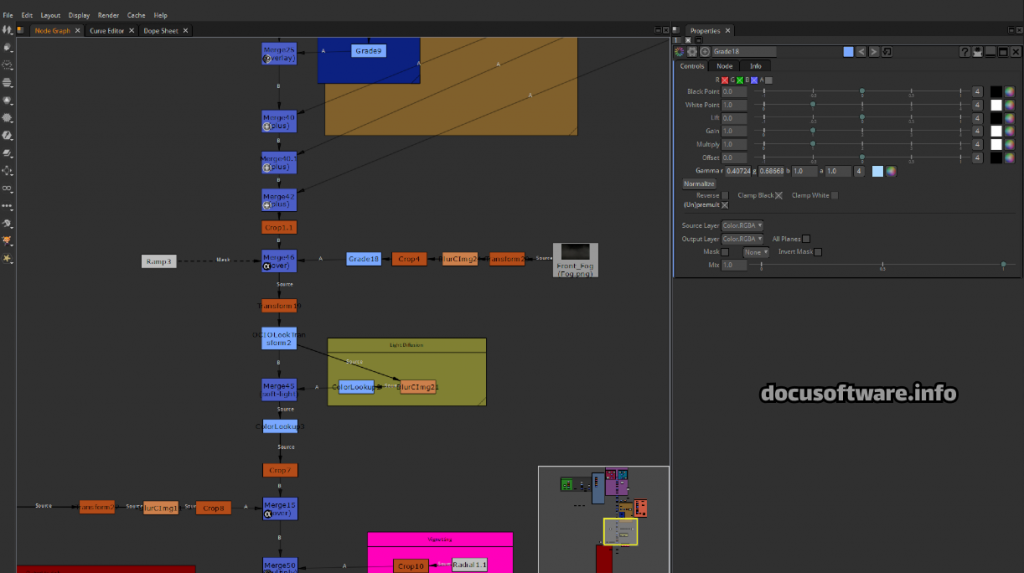Select the Ramp3 node in graph

[159, 261]
